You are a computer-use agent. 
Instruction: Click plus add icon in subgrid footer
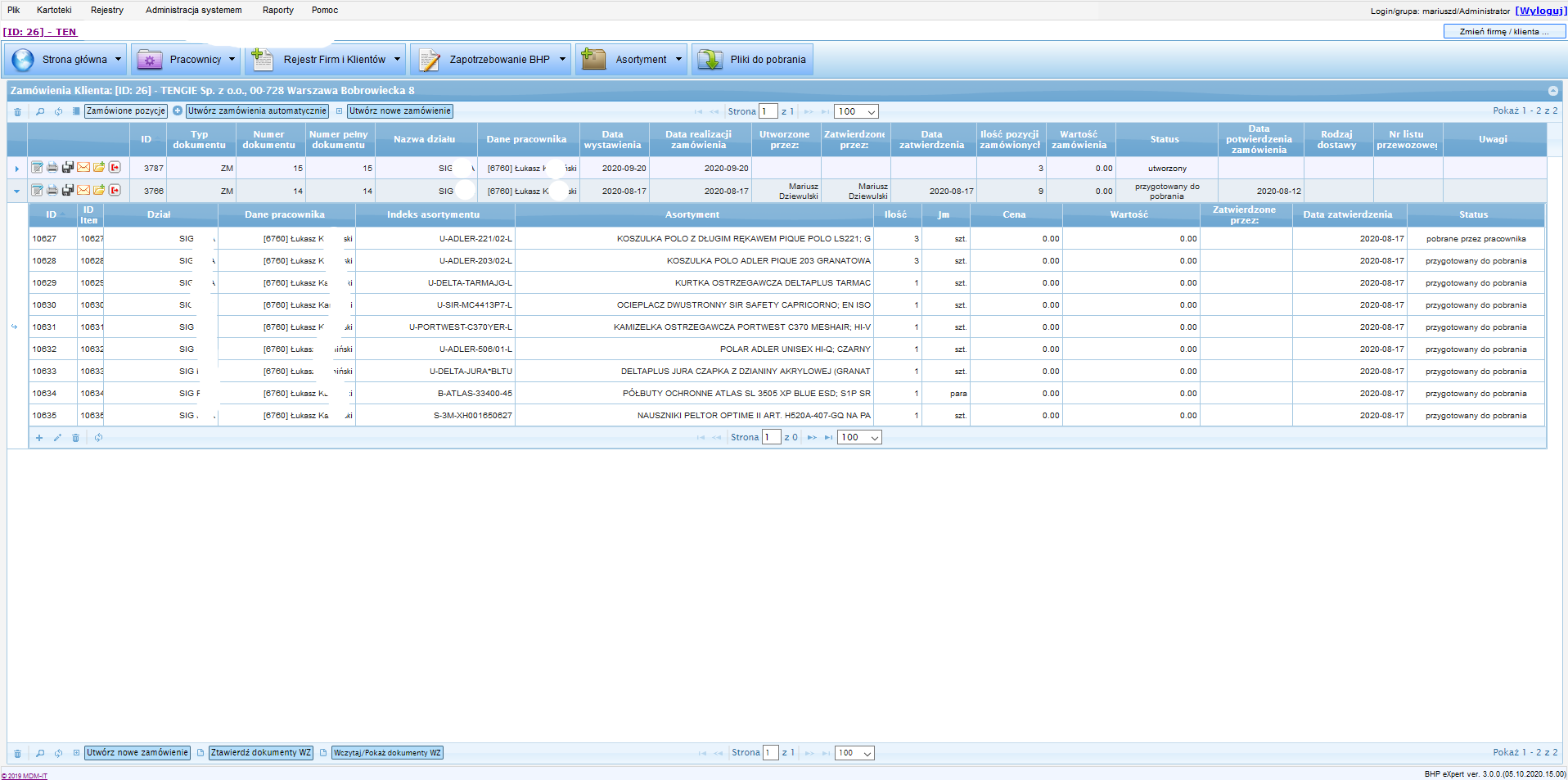click(38, 438)
